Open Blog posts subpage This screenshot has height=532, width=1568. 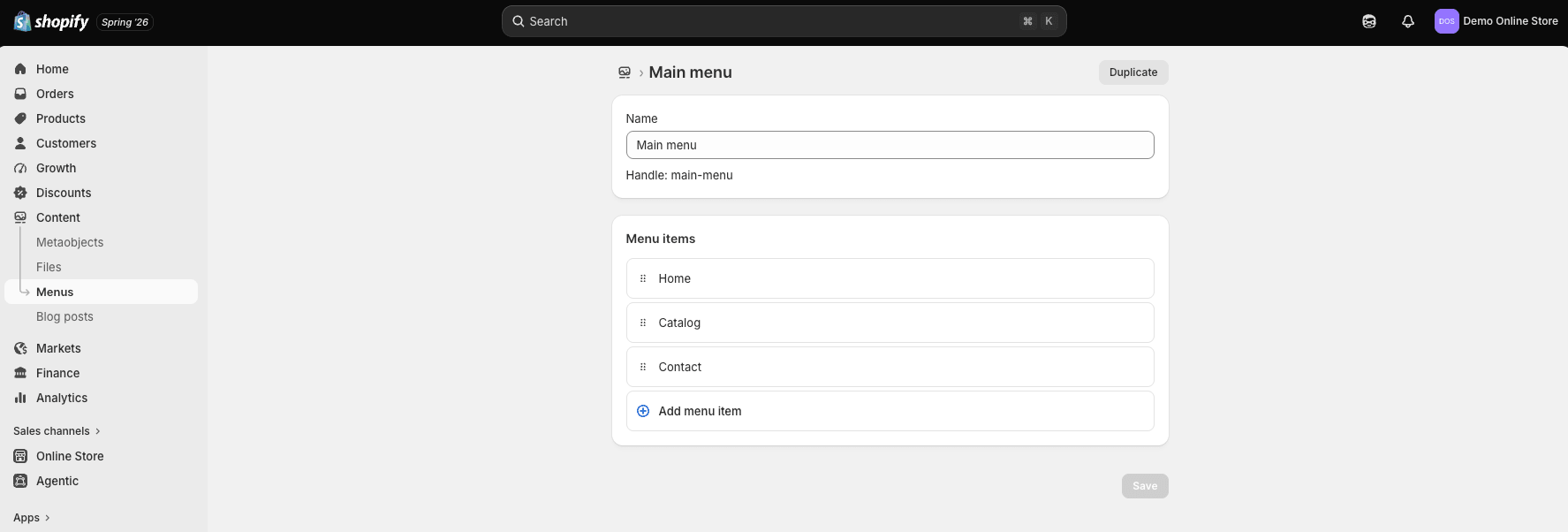click(64, 316)
